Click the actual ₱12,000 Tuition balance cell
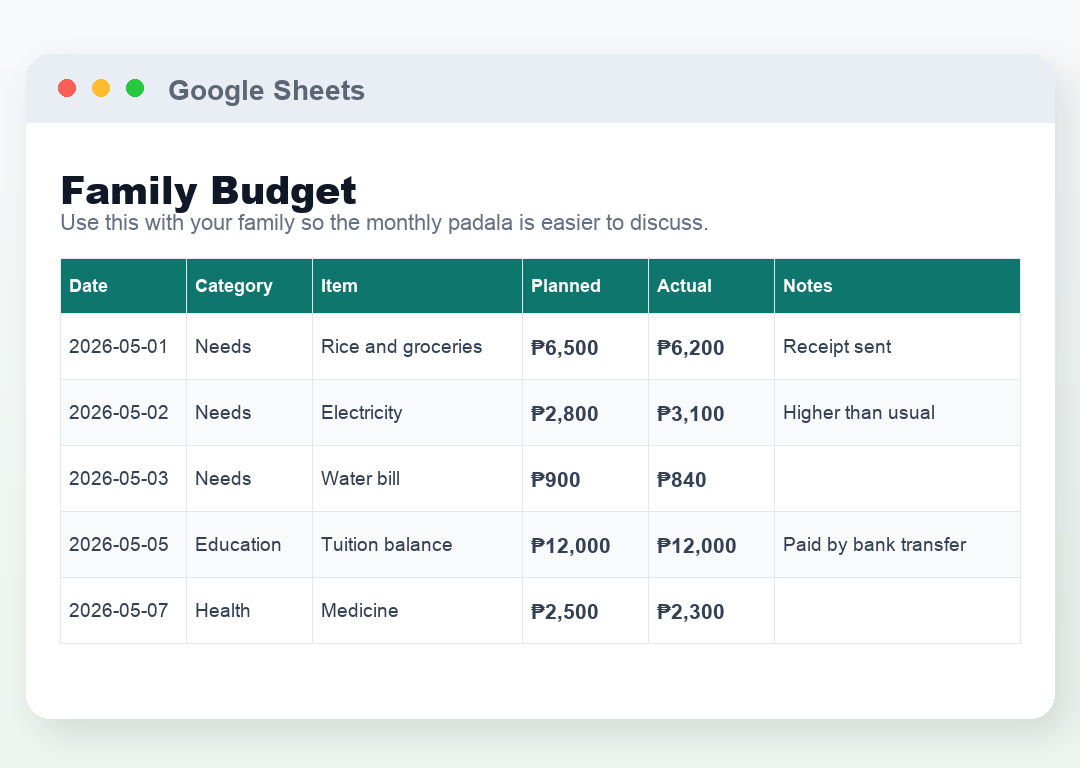 [712, 545]
